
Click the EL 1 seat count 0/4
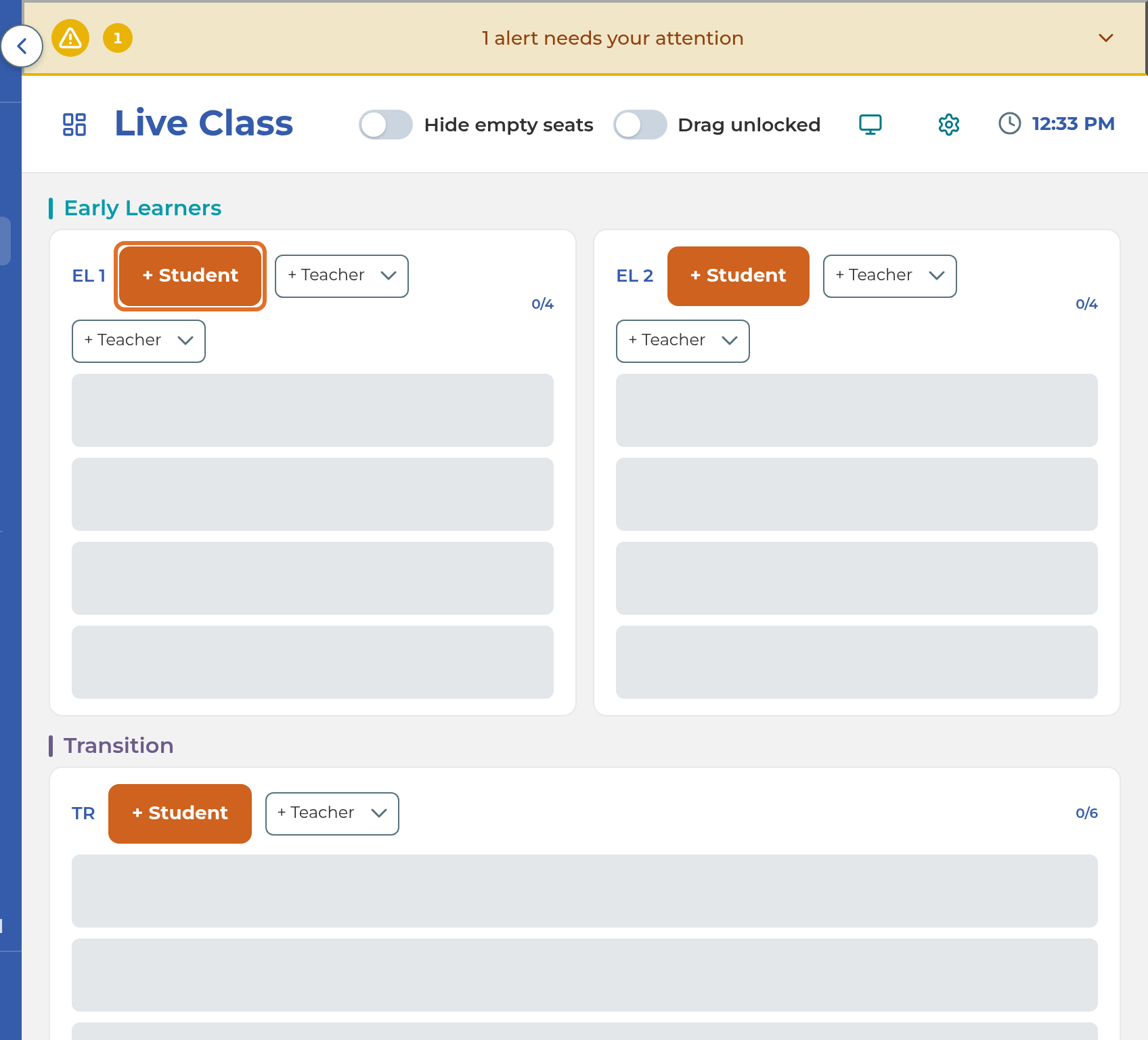542,304
